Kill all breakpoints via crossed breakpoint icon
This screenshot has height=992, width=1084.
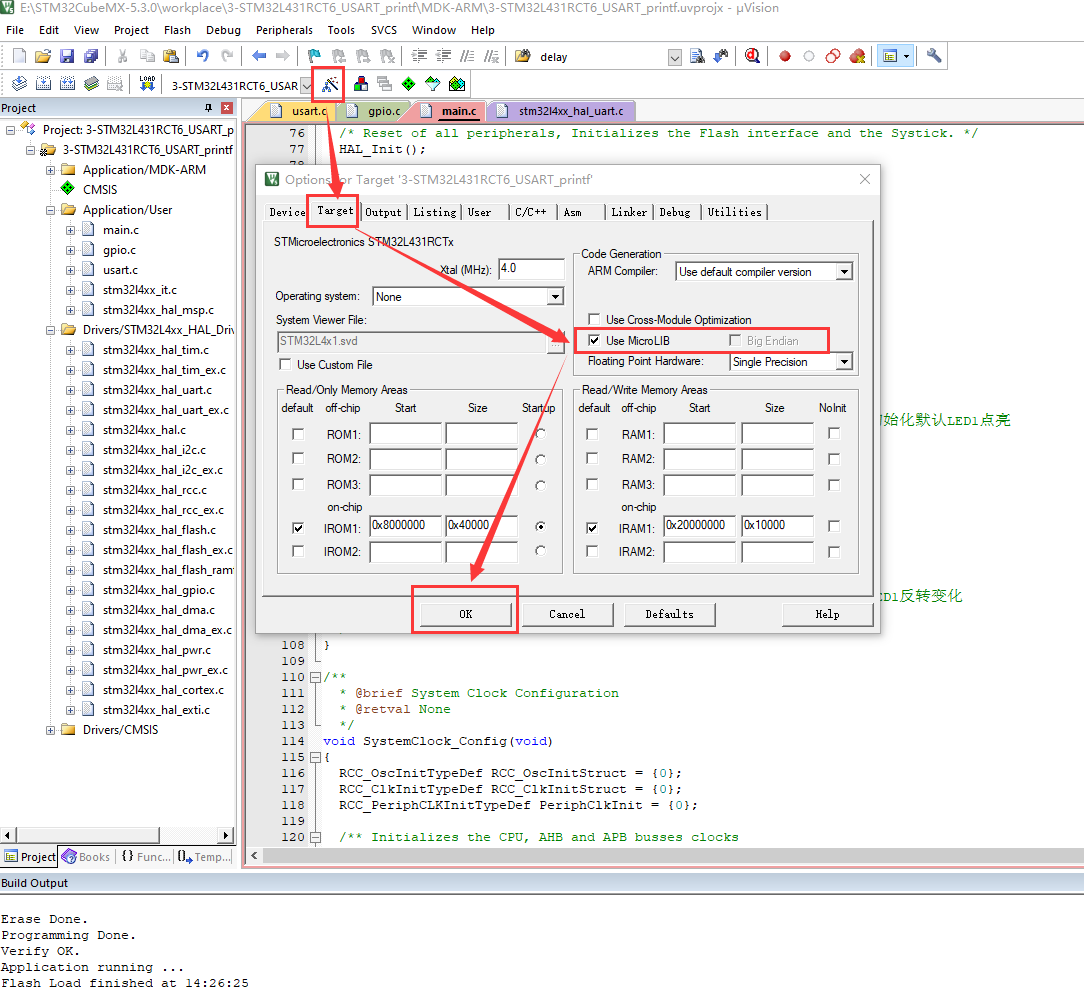tap(857, 56)
